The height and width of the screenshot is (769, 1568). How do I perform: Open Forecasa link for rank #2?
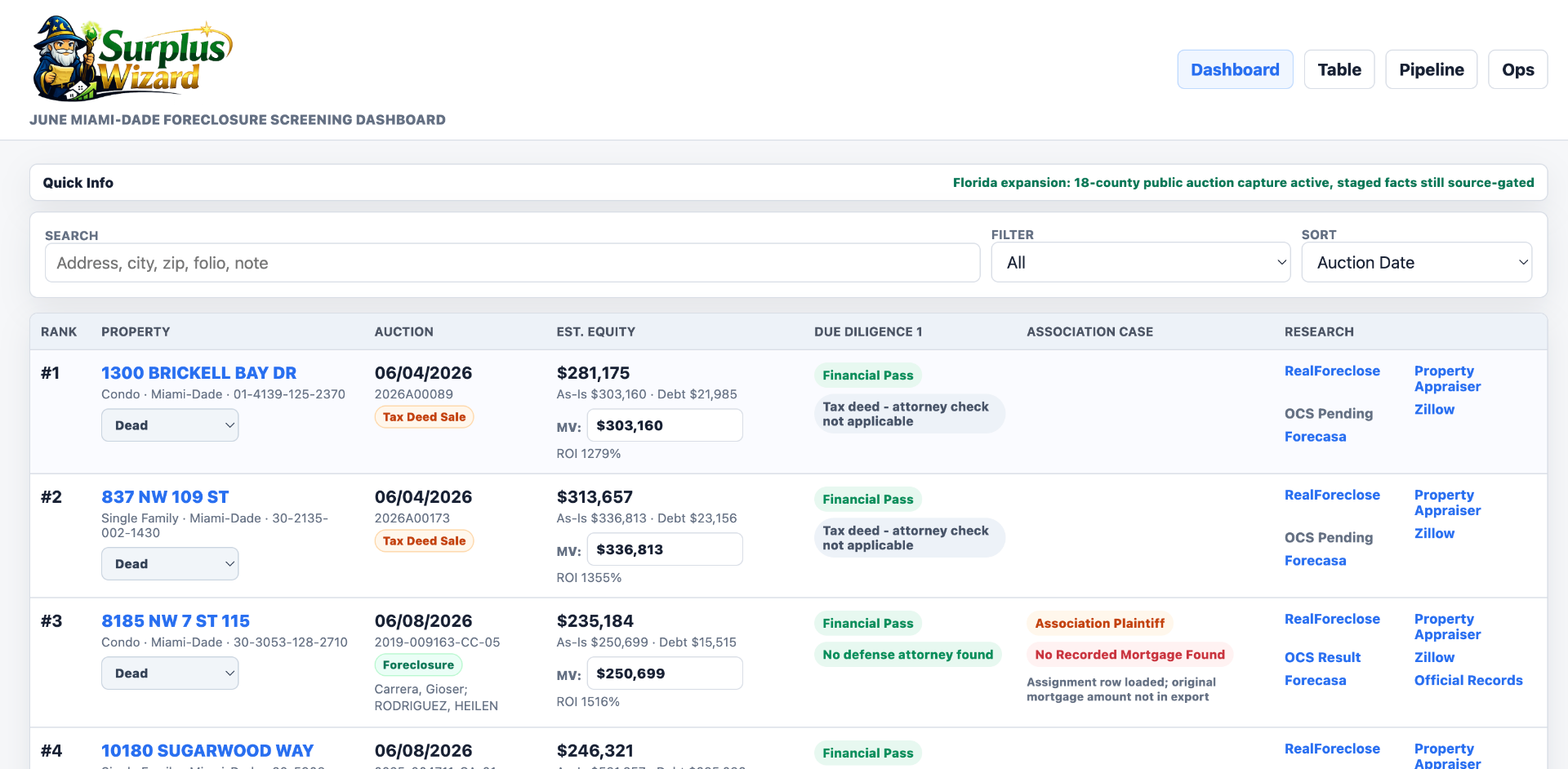pos(1315,561)
